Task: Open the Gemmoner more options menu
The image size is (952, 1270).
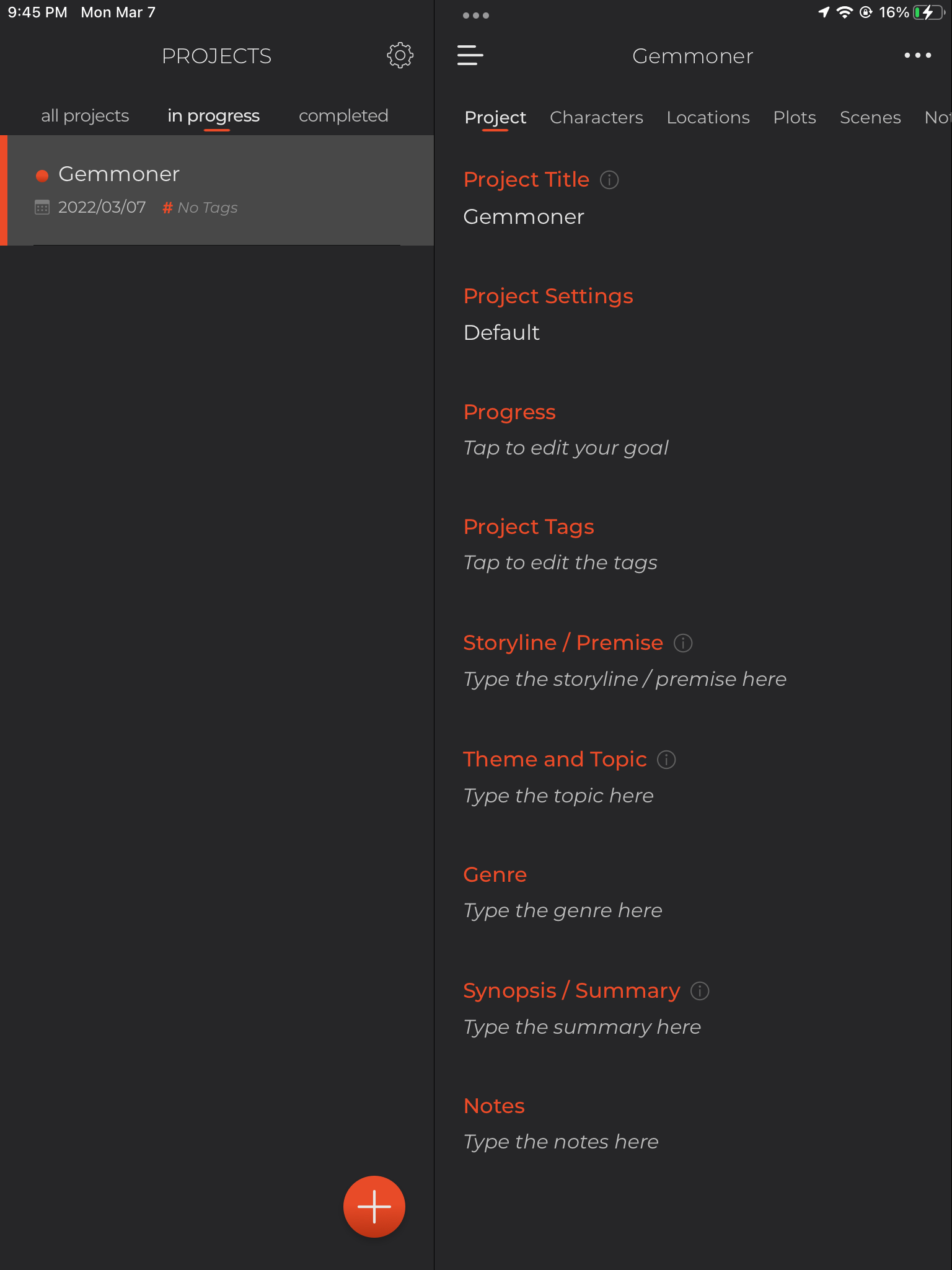Action: click(917, 55)
